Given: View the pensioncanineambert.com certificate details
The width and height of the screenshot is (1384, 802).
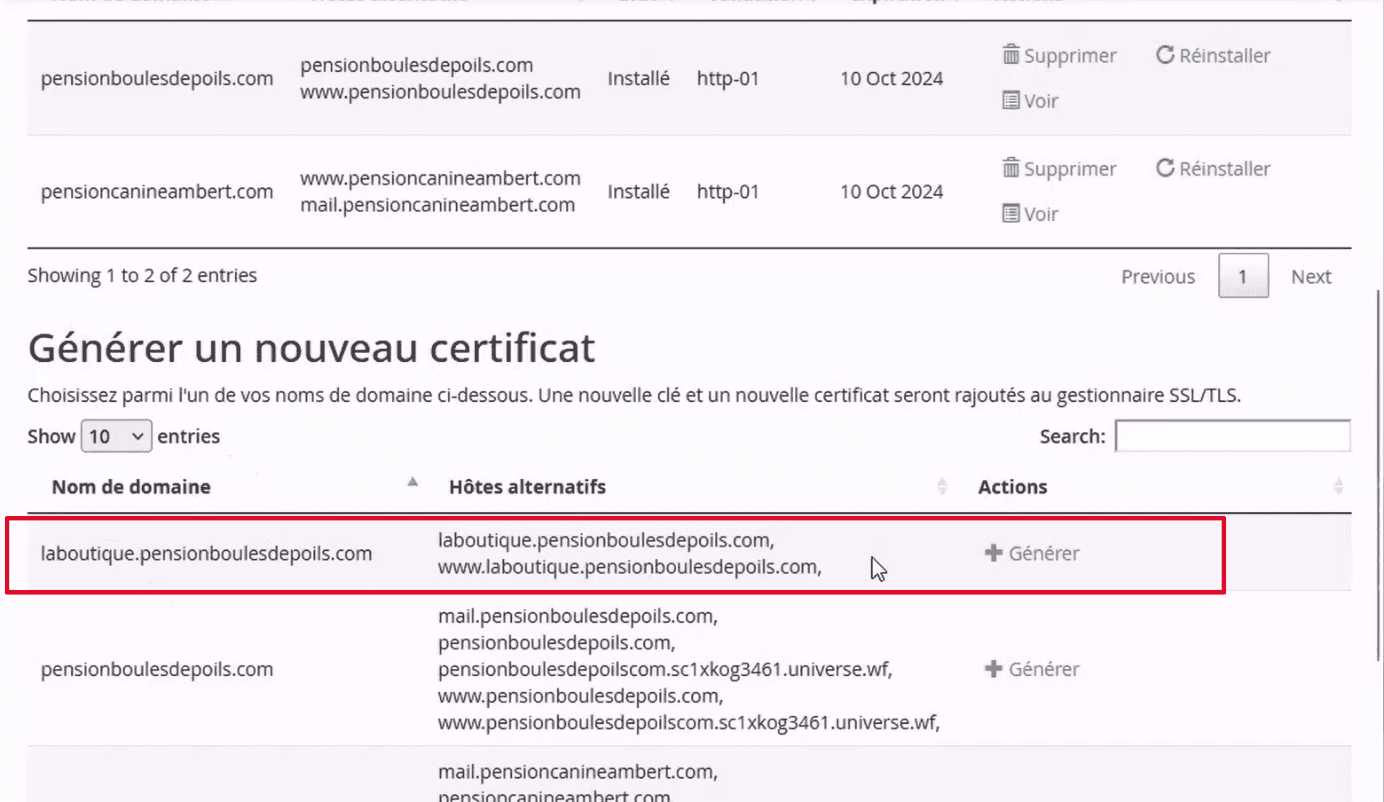Looking at the screenshot, I should click(1030, 214).
